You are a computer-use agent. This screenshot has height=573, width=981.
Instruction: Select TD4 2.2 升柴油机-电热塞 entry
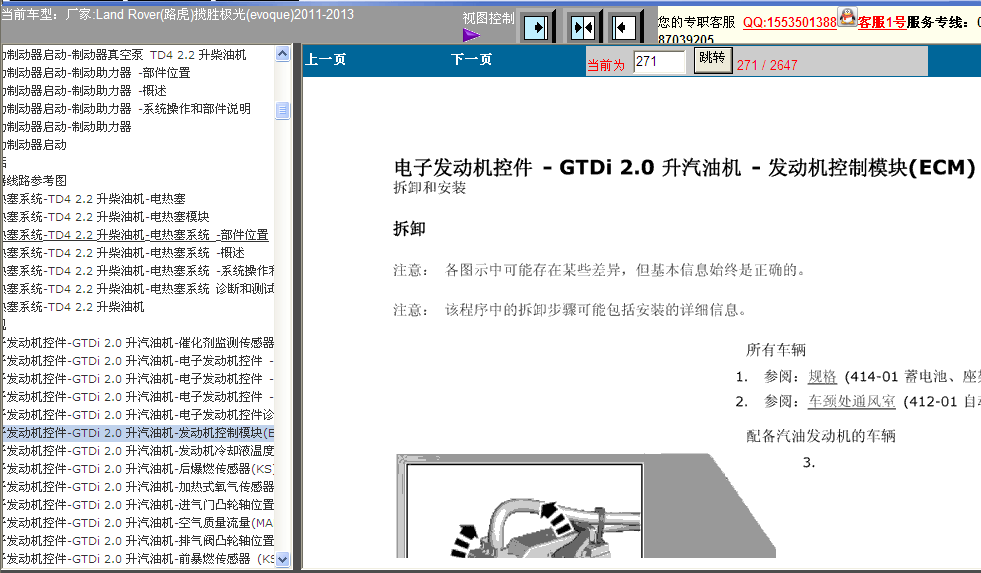93,199
